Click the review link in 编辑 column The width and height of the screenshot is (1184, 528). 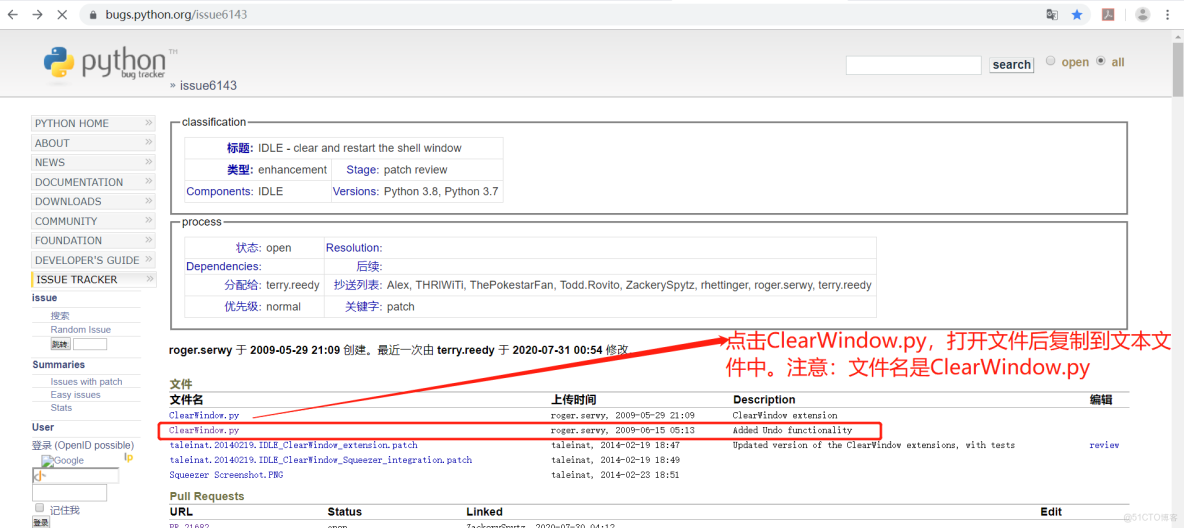(x=1104, y=445)
